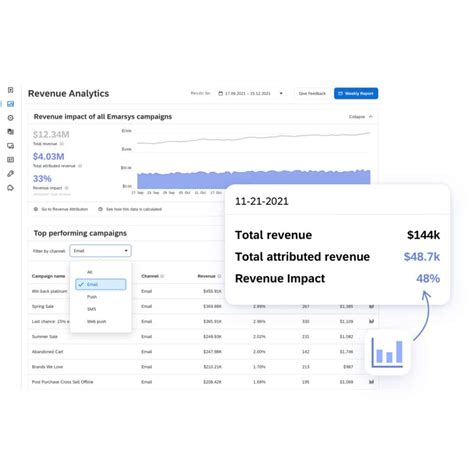Viewport: 474px width, 474px height.
Task: Select the checked Email option in the list
Action: tap(101, 284)
